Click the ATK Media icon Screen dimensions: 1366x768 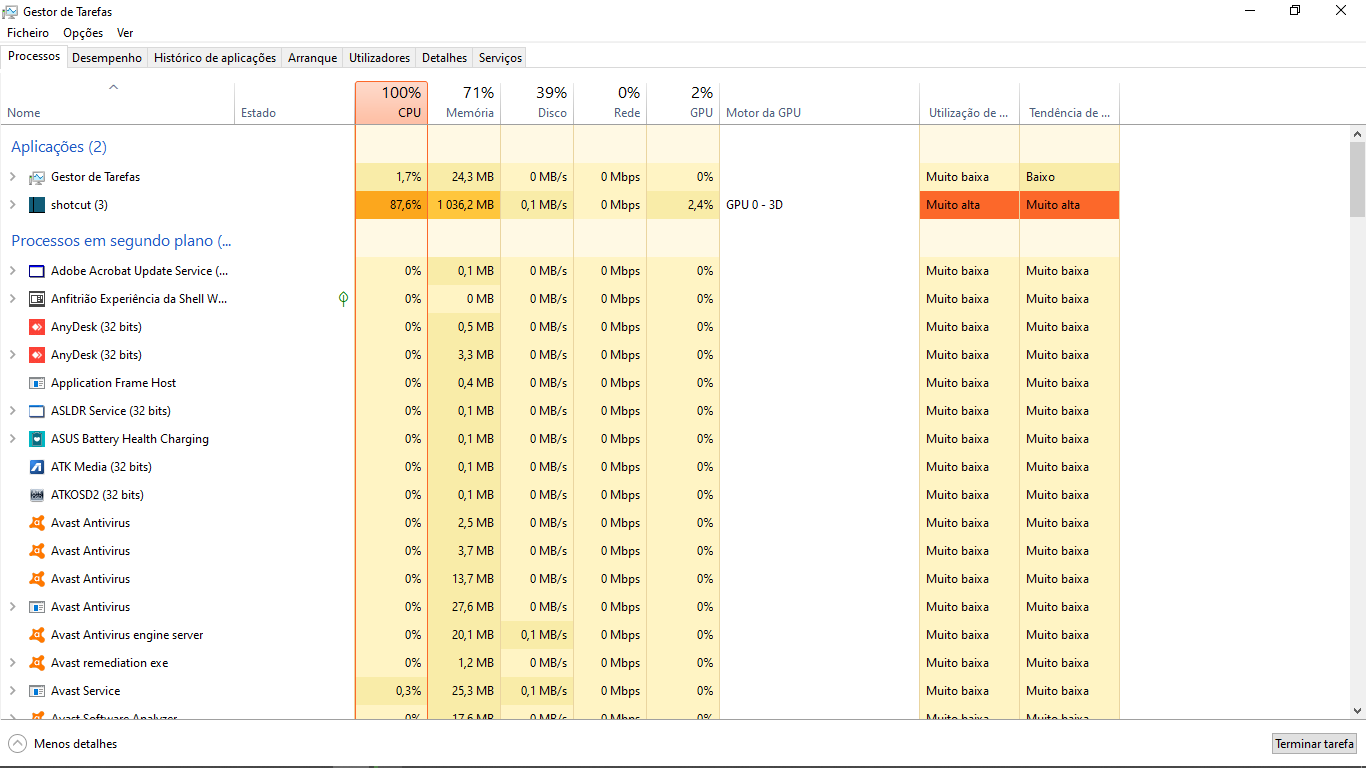[x=37, y=467]
